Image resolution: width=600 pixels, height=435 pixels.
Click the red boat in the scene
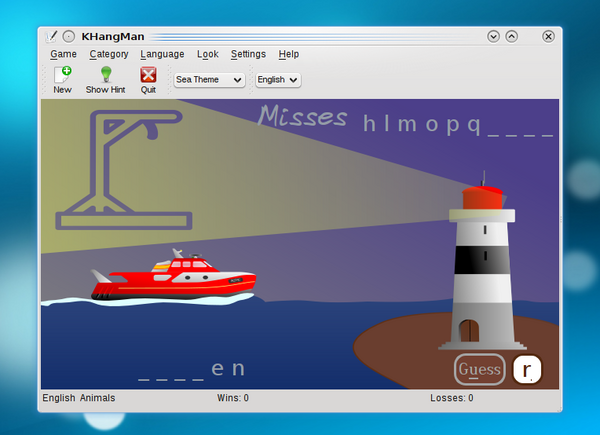tap(174, 278)
